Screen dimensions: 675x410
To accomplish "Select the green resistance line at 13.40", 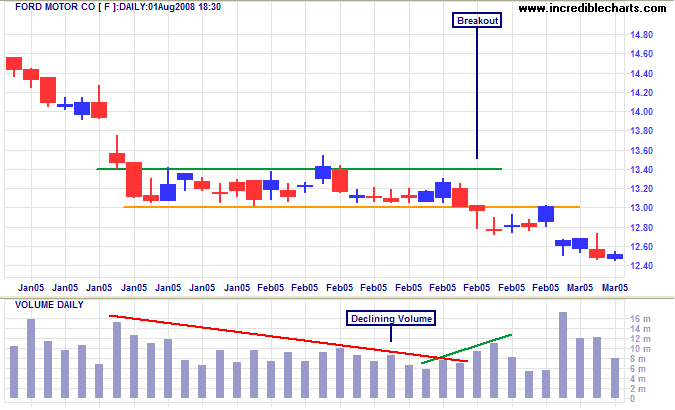I will 299,169.
